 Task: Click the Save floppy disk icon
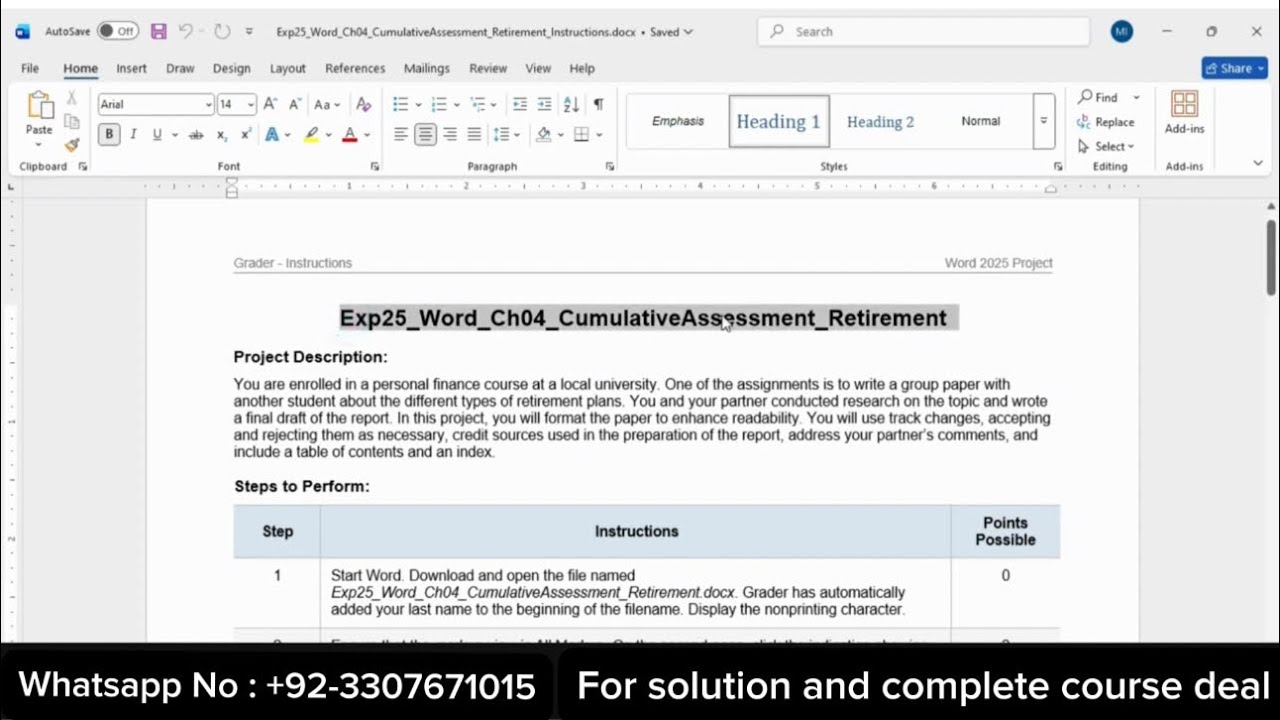pyautogui.click(x=159, y=31)
